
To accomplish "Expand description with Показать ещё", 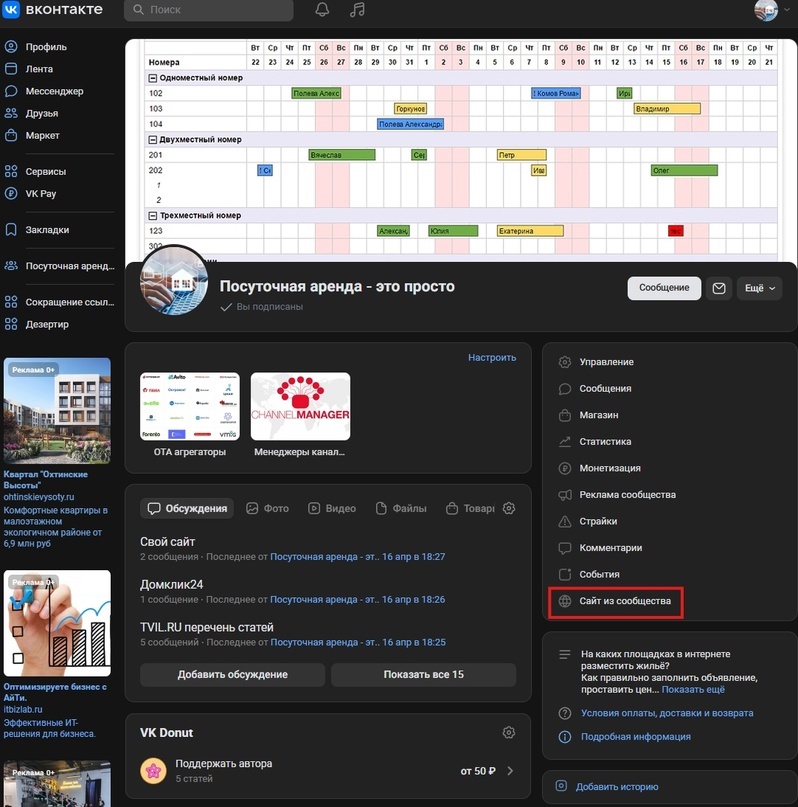I will 693,690.
